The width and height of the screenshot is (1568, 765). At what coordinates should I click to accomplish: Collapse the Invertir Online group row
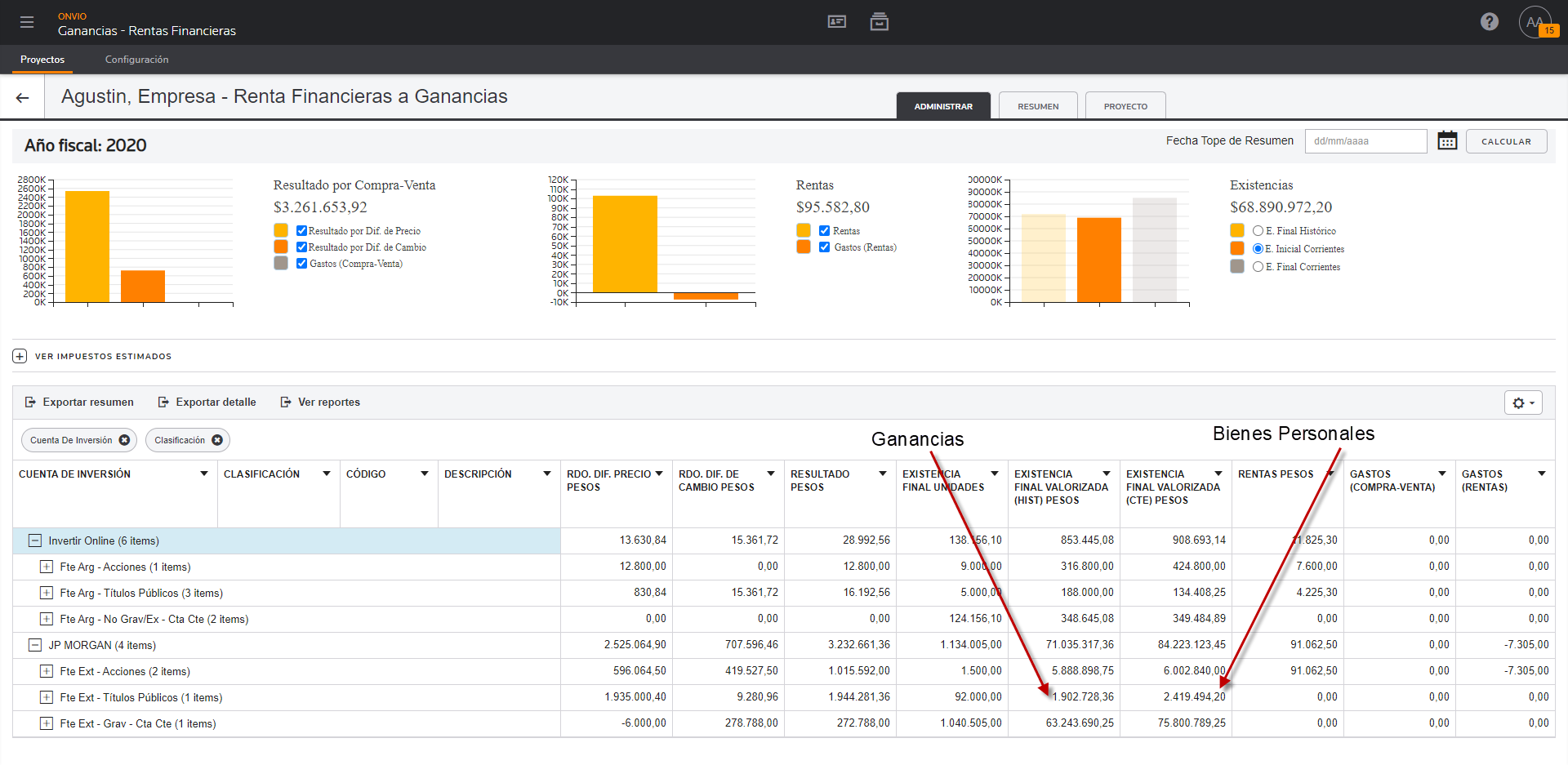35,540
